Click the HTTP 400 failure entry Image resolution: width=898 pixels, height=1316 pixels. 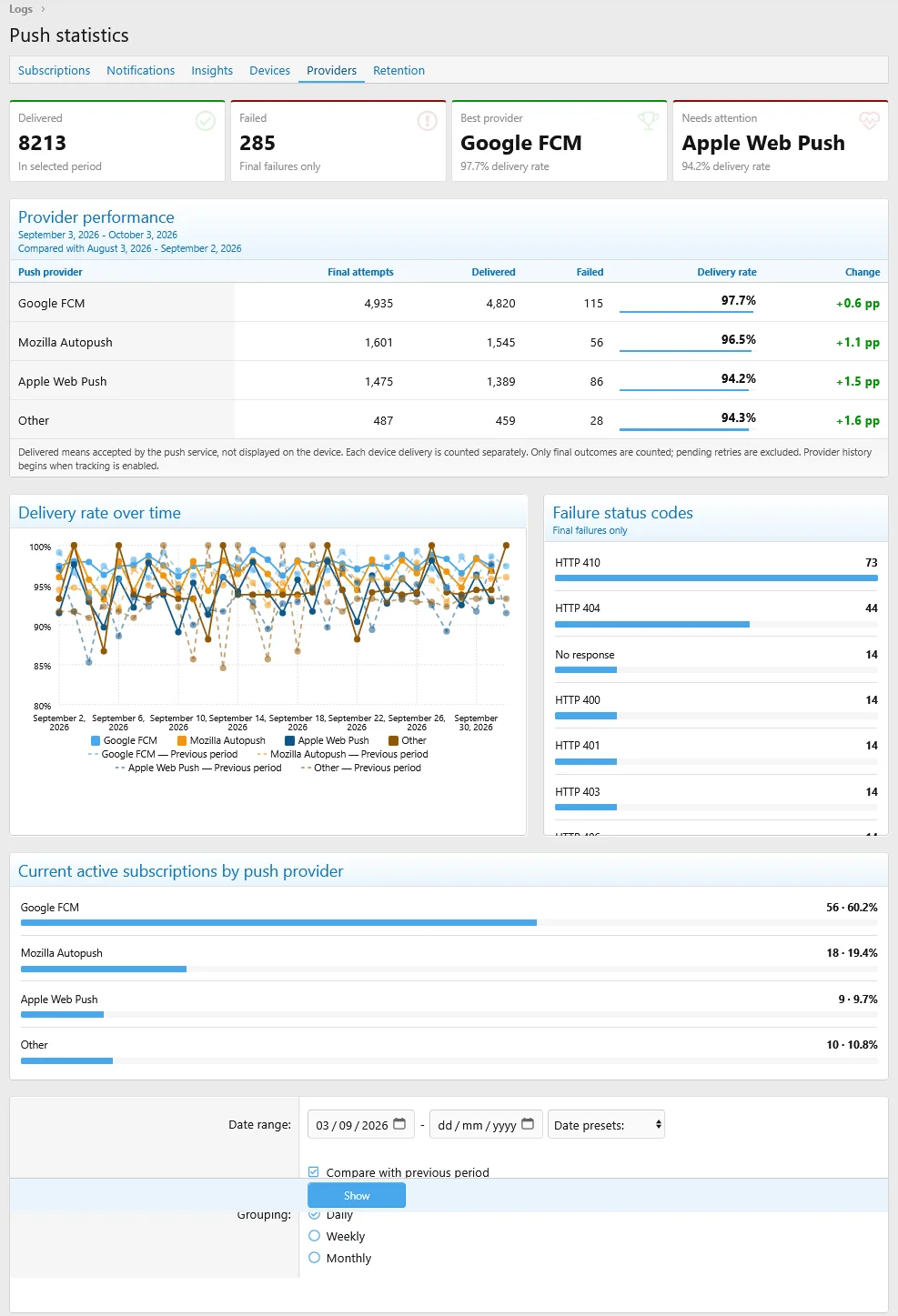click(716, 707)
